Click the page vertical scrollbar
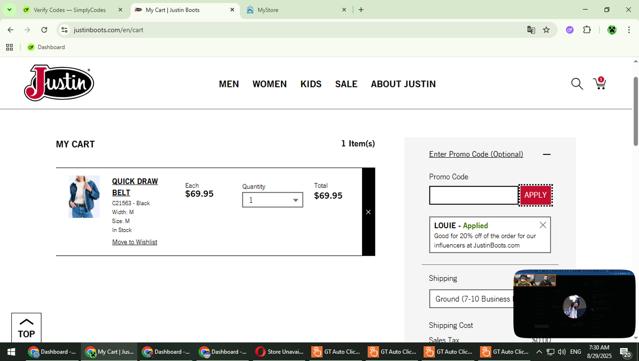This screenshot has width=639, height=361. pyautogui.click(x=635, y=111)
